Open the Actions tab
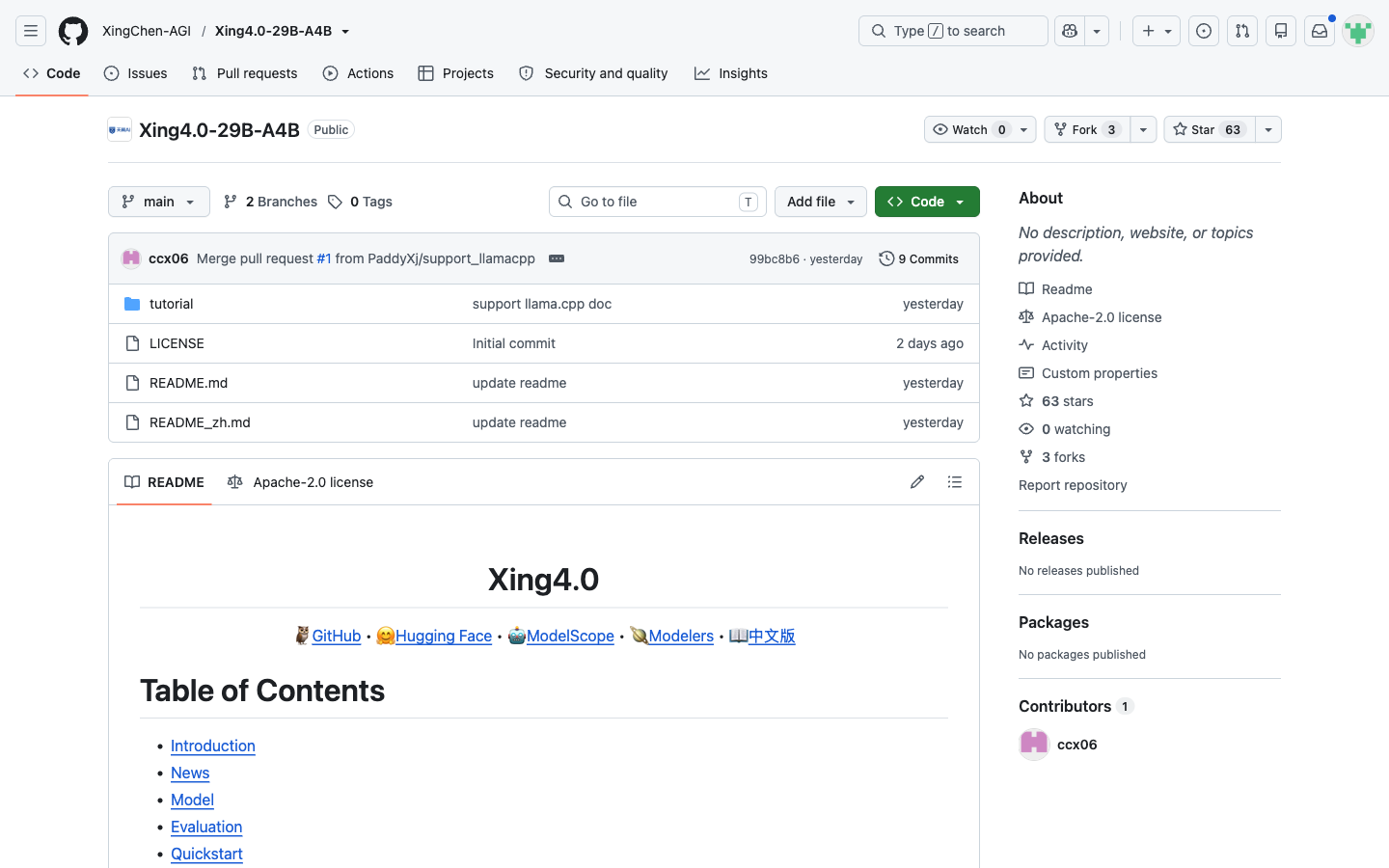1389x868 pixels. [x=358, y=73]
